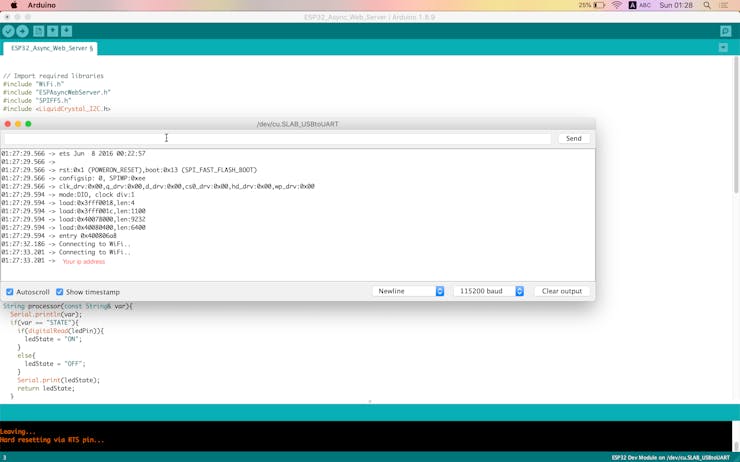
Task: Click the 'return ledState;' code line
Action: coord(46,388)
